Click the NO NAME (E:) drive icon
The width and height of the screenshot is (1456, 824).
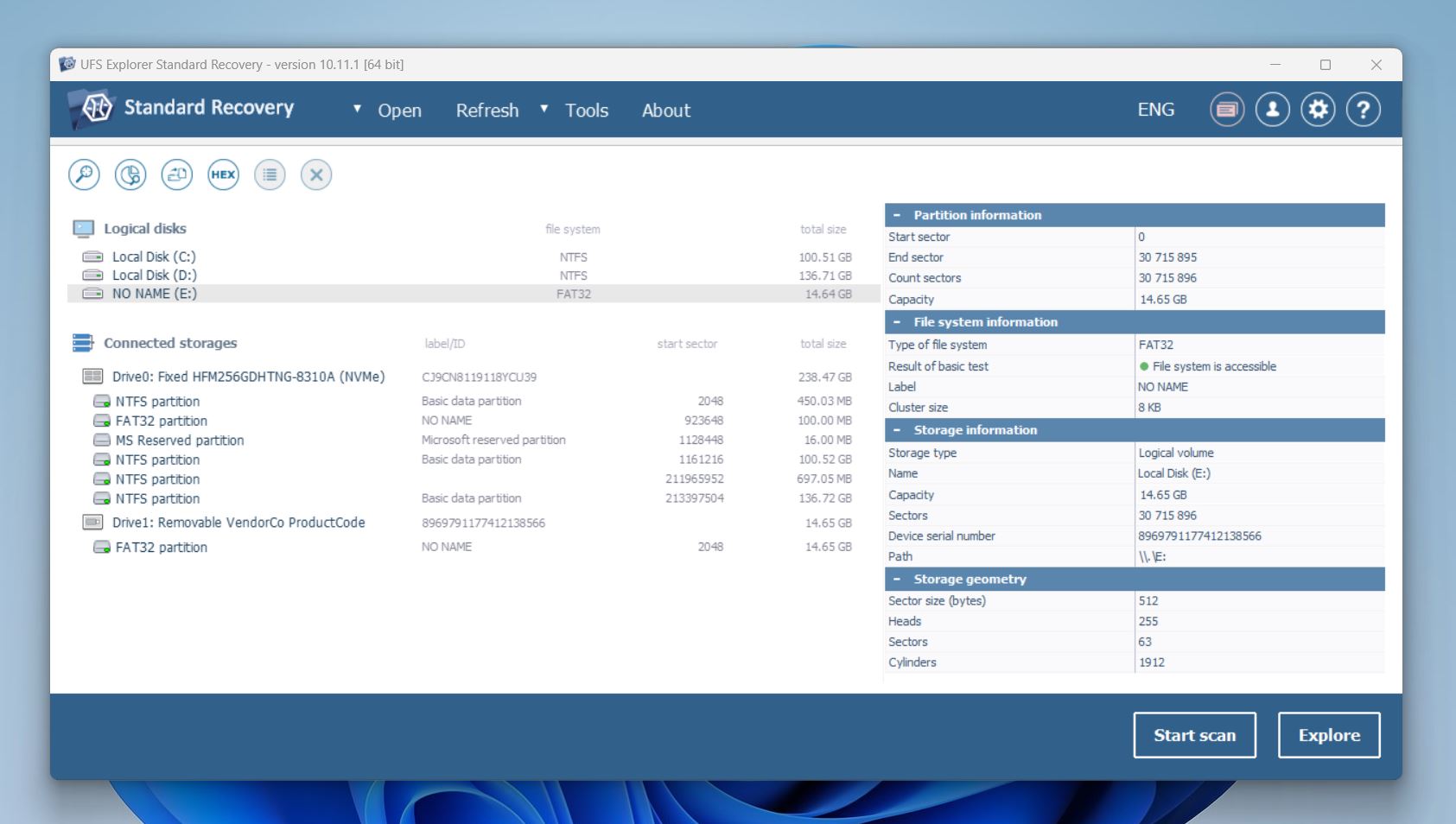click(92, 294)
